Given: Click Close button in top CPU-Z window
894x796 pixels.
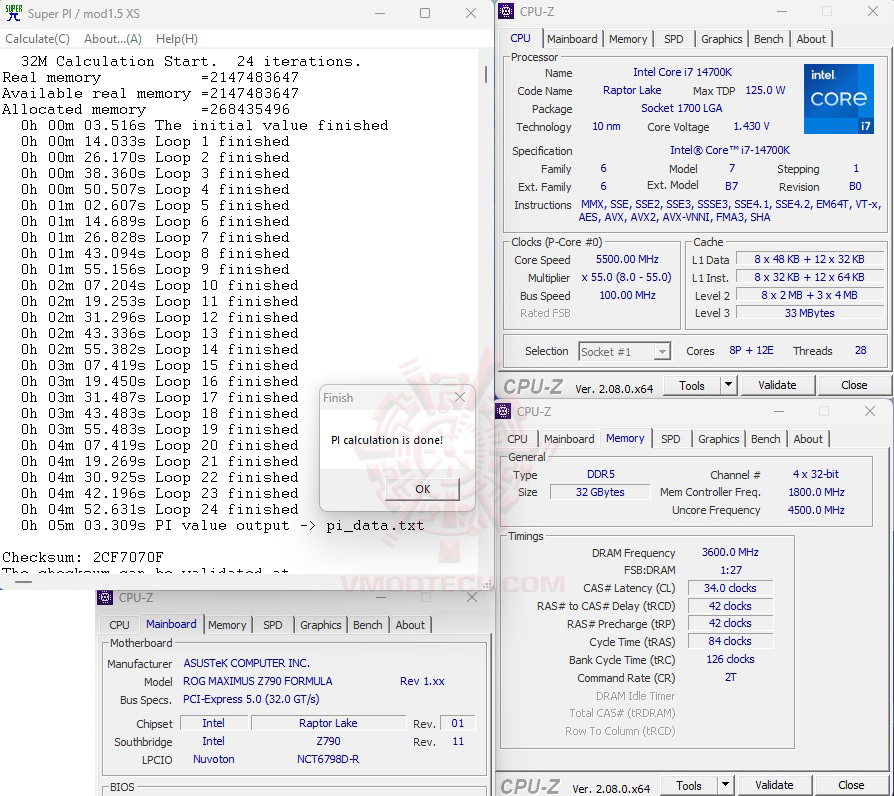Looking at the screenshot, I should (854, 385).
